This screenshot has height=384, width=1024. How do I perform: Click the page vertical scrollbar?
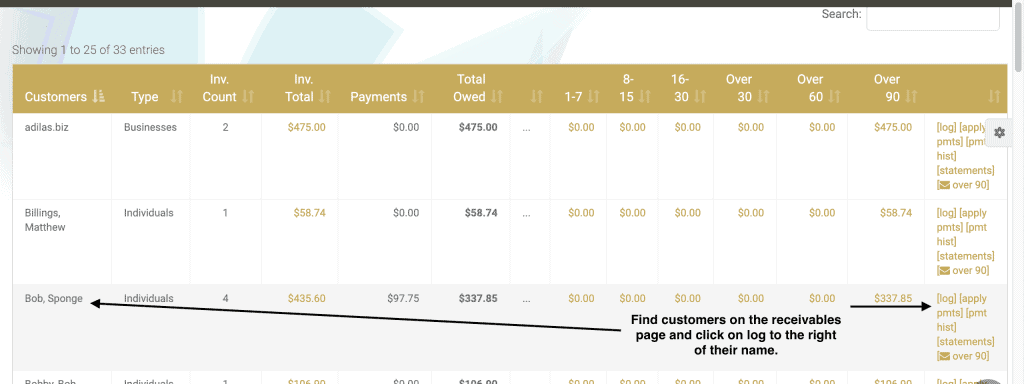point(1019,196)
